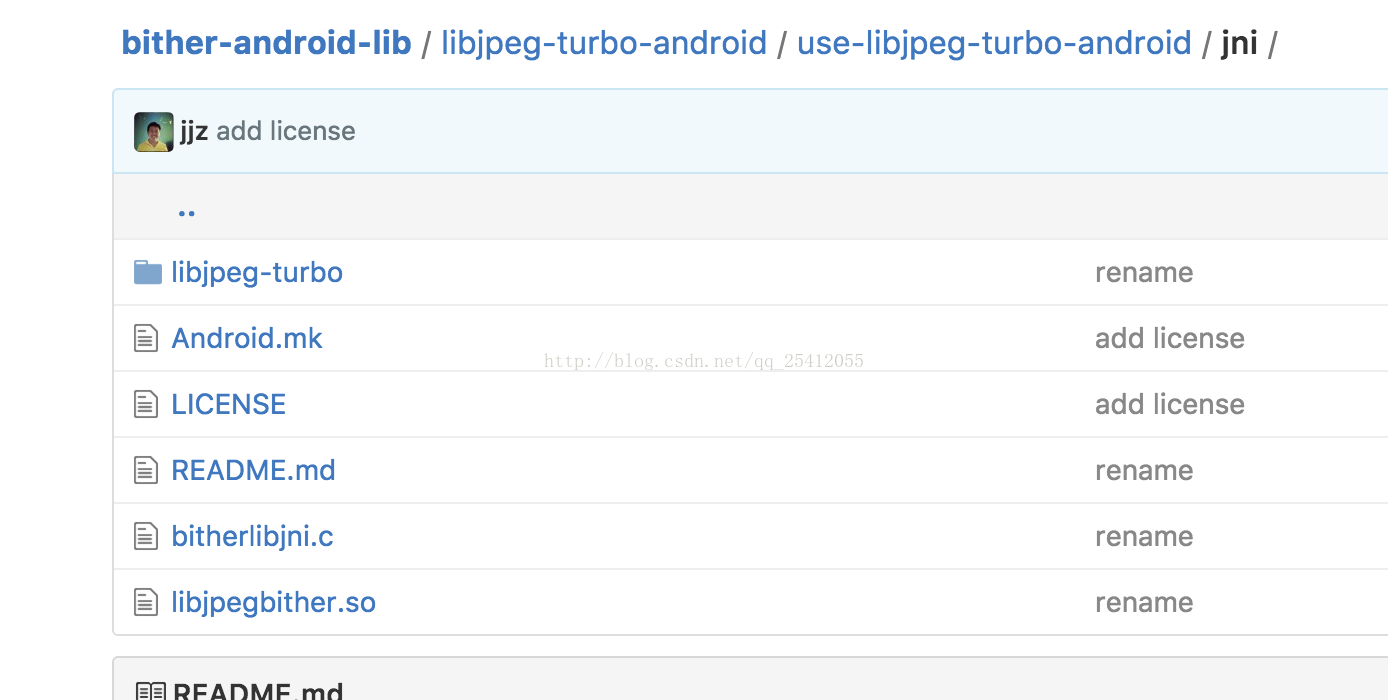Image resolution: width=1388 pixels, height=700 pixels.
Task: Go to libjpeg-turbo-android breadcrumb
Action: tap(604, 43)
